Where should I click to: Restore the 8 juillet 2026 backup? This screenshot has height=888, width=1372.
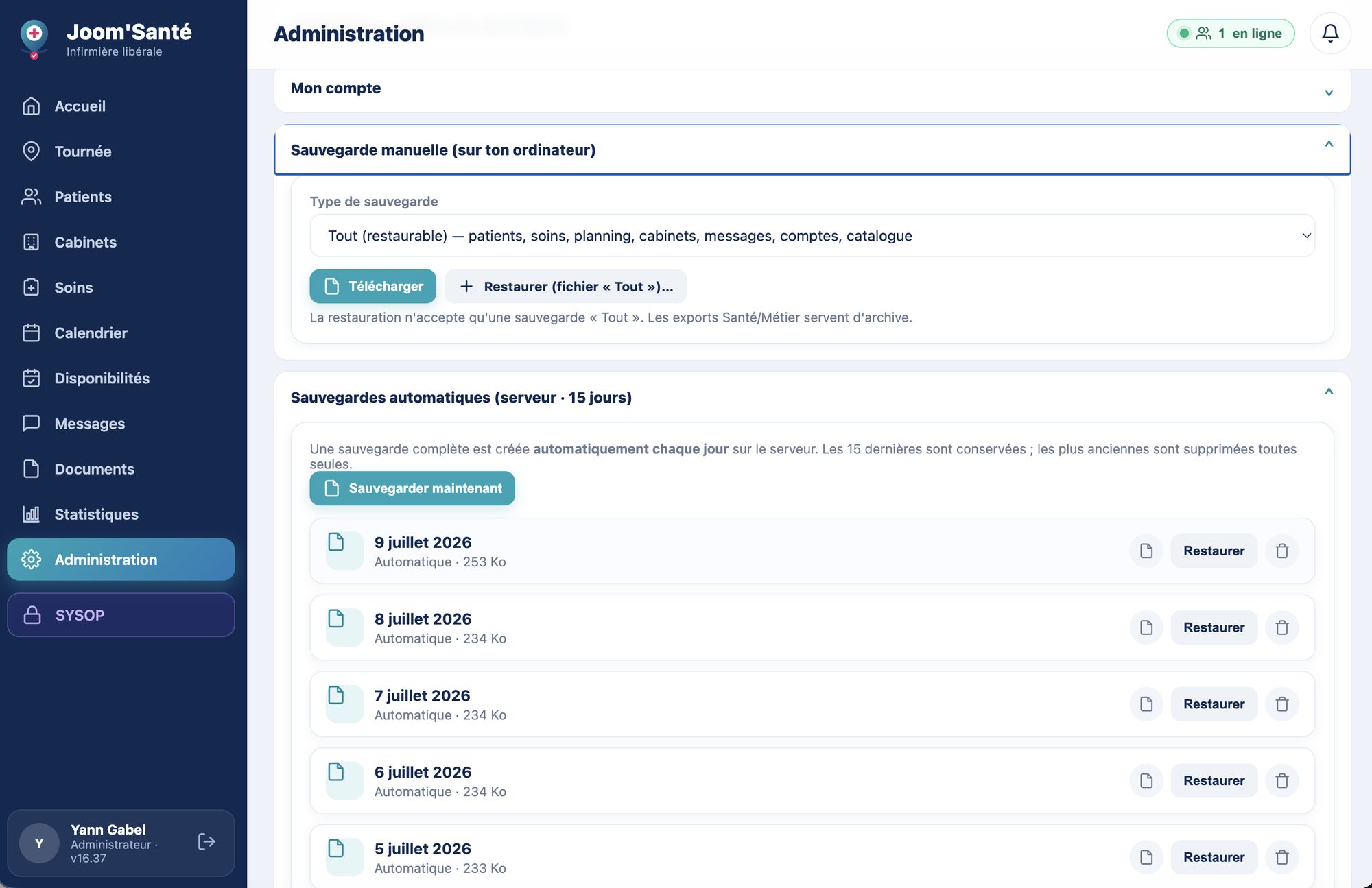pyautogui.click(x=1214, y=627)
